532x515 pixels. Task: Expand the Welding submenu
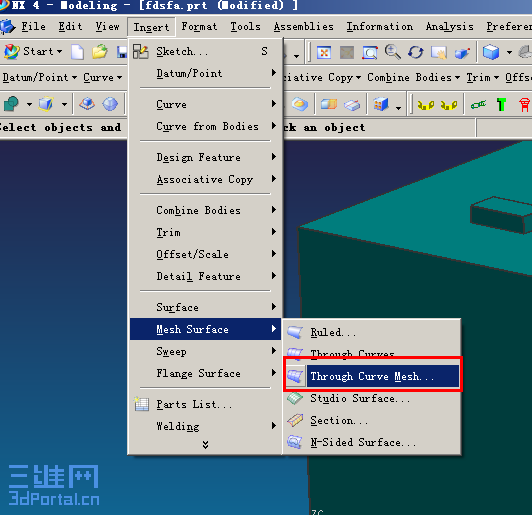205,426
